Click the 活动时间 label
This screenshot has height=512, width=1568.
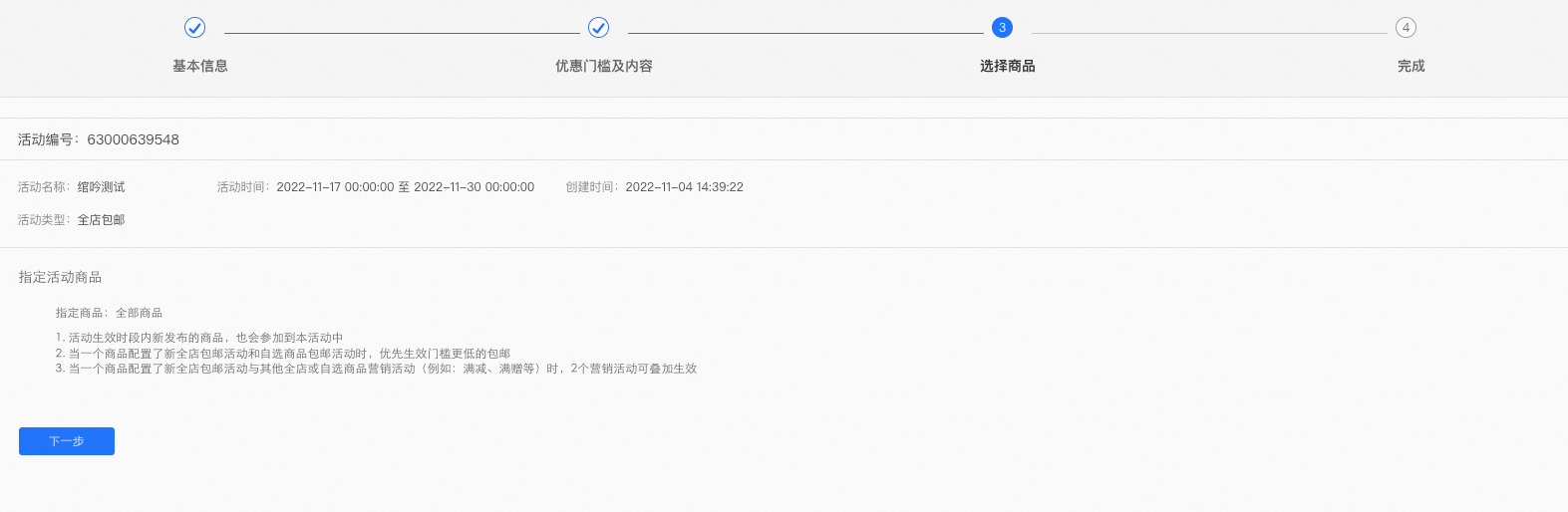click(x=242, y=187)
